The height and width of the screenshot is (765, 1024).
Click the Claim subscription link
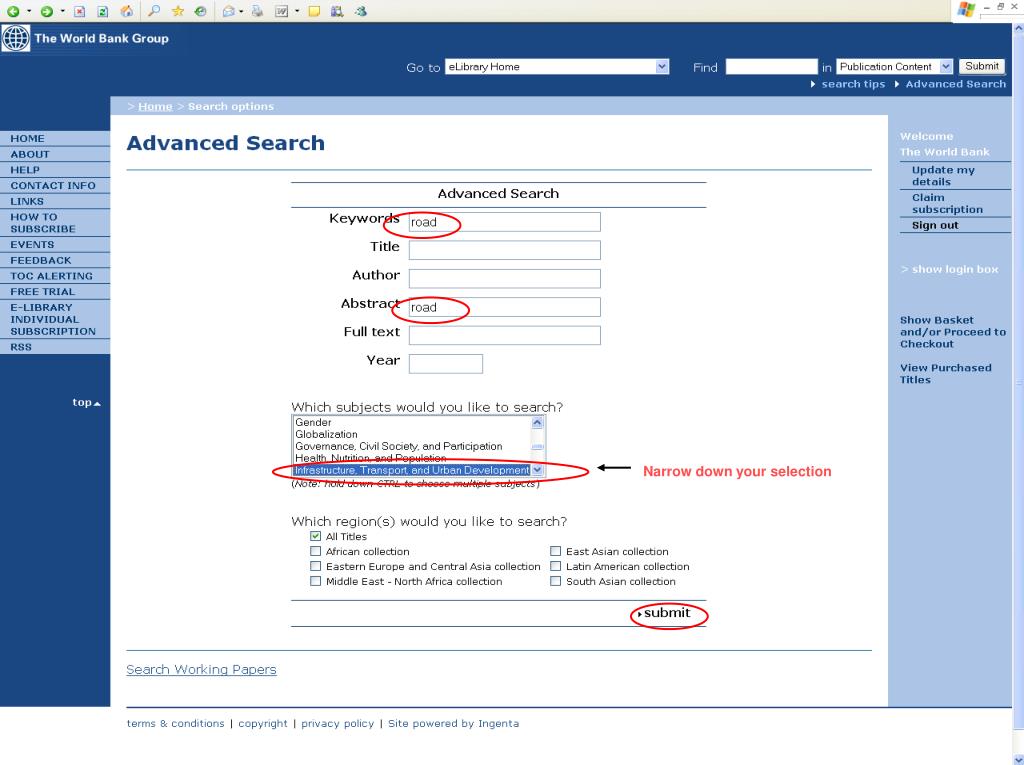947,203
